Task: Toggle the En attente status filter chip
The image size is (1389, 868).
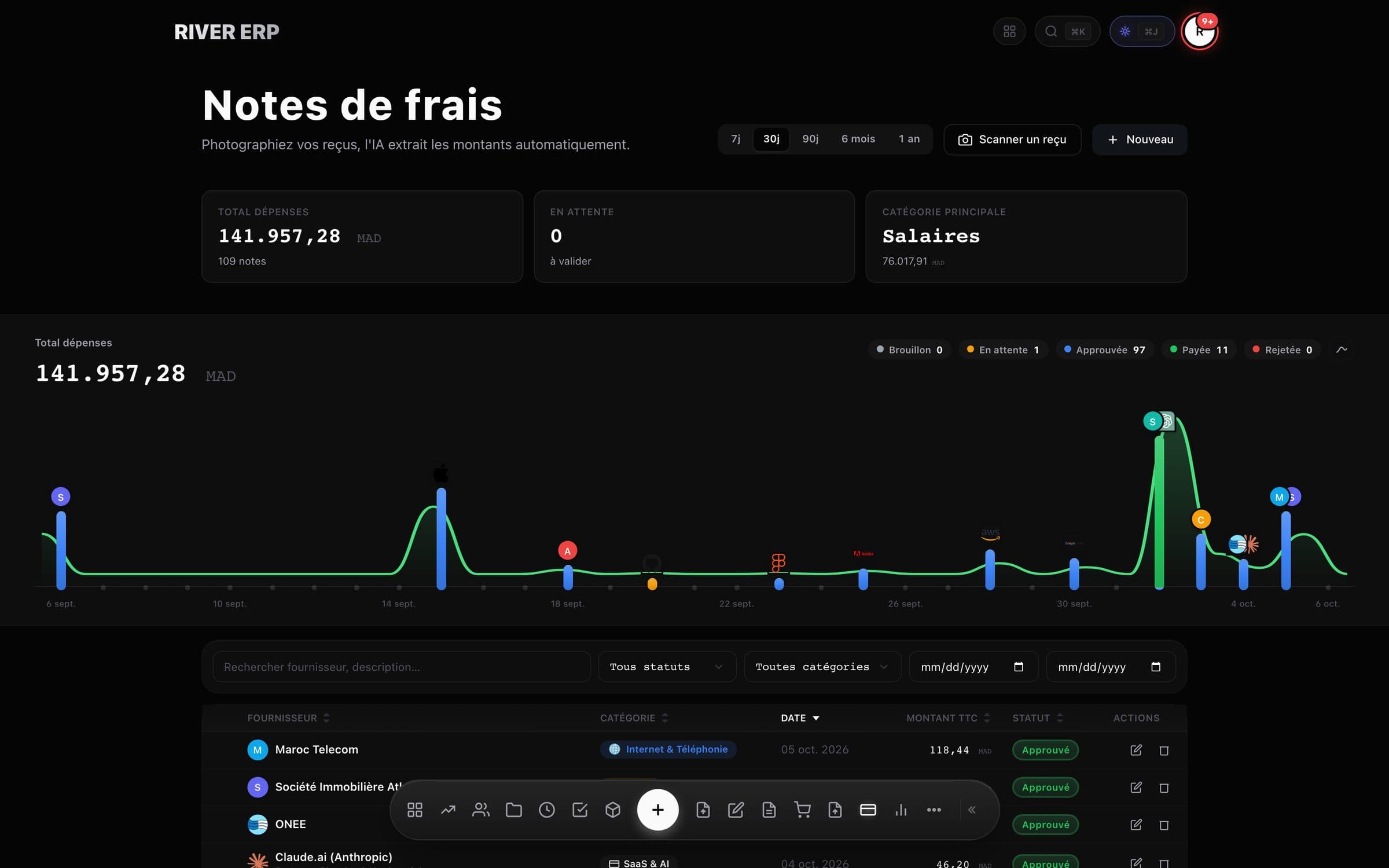Action: pyautogui.click(x=1004, y=350)
